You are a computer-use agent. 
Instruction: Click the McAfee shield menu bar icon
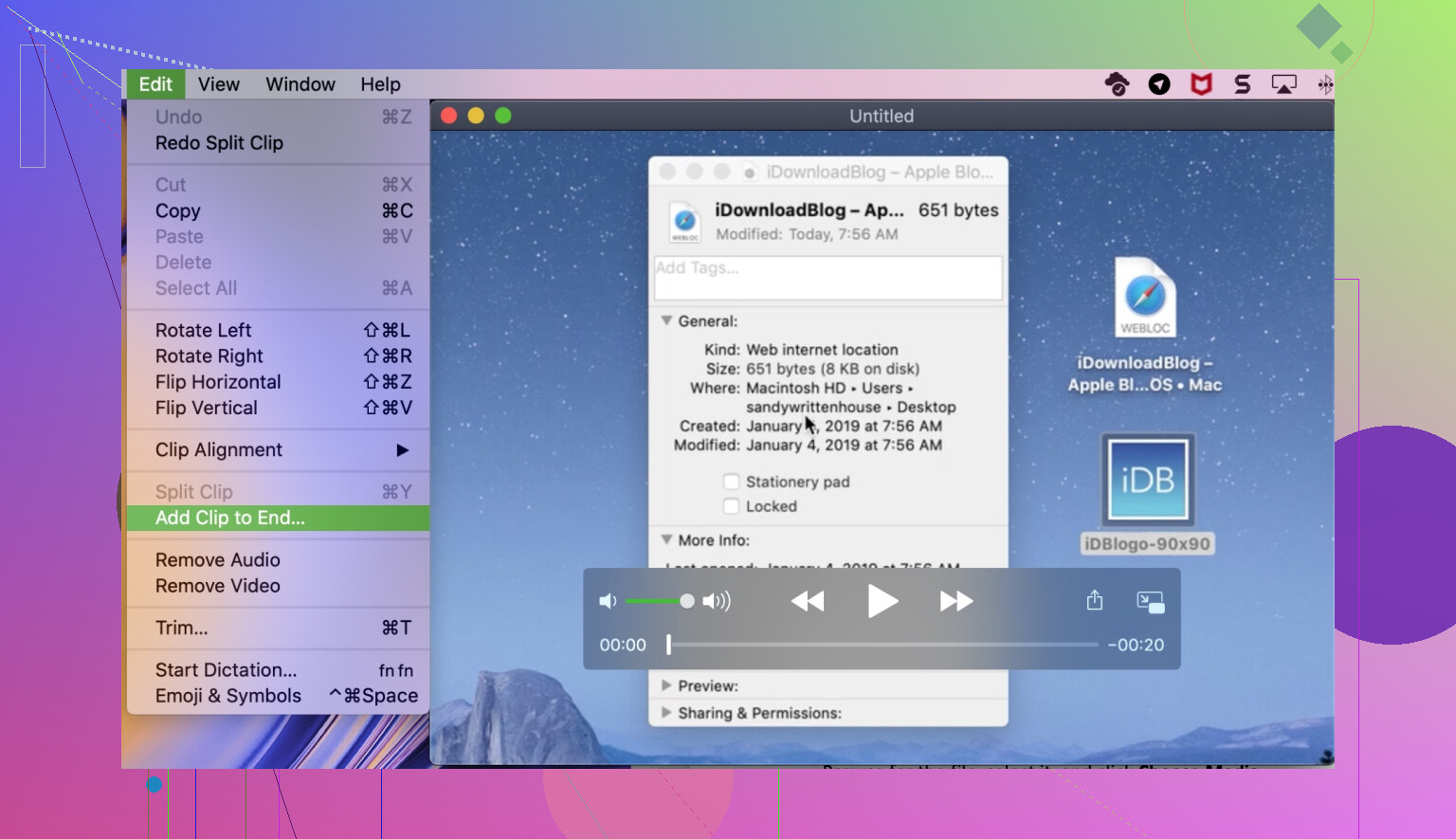pyautogui.click(x=1201, y=84)
